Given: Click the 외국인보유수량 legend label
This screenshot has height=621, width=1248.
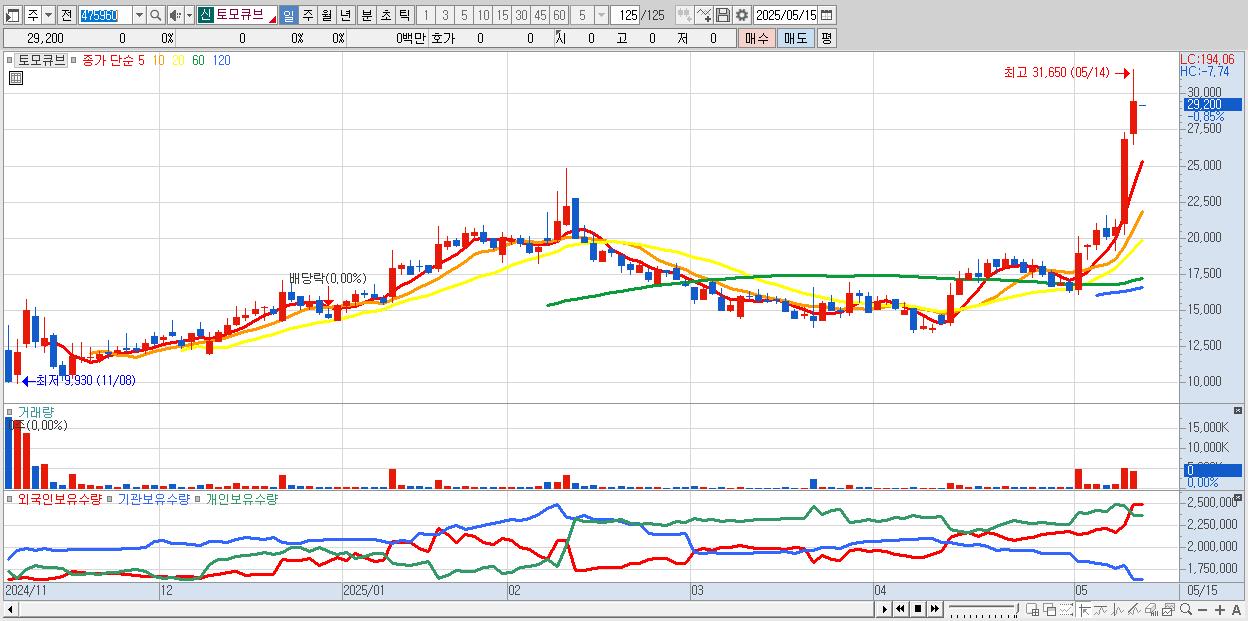Looking at the screenshot, I should (60, 498).
